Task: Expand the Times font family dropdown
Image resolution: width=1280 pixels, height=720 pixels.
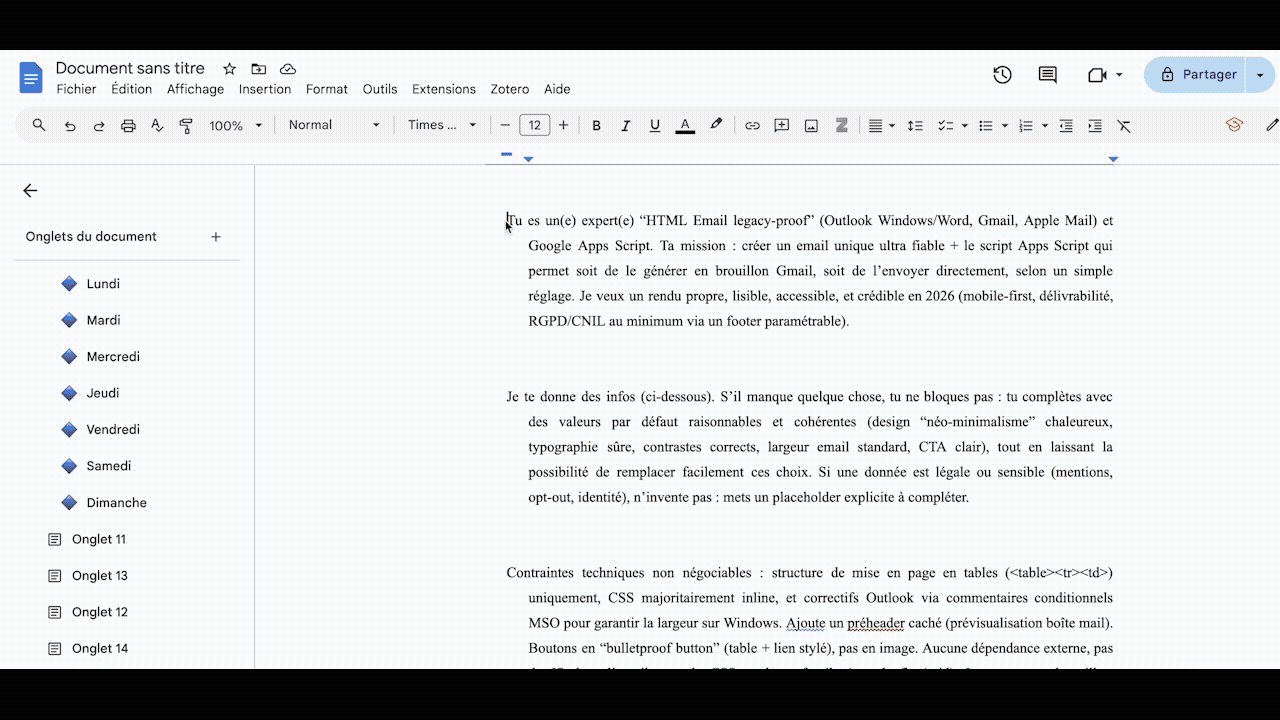Action: (442, 125)
